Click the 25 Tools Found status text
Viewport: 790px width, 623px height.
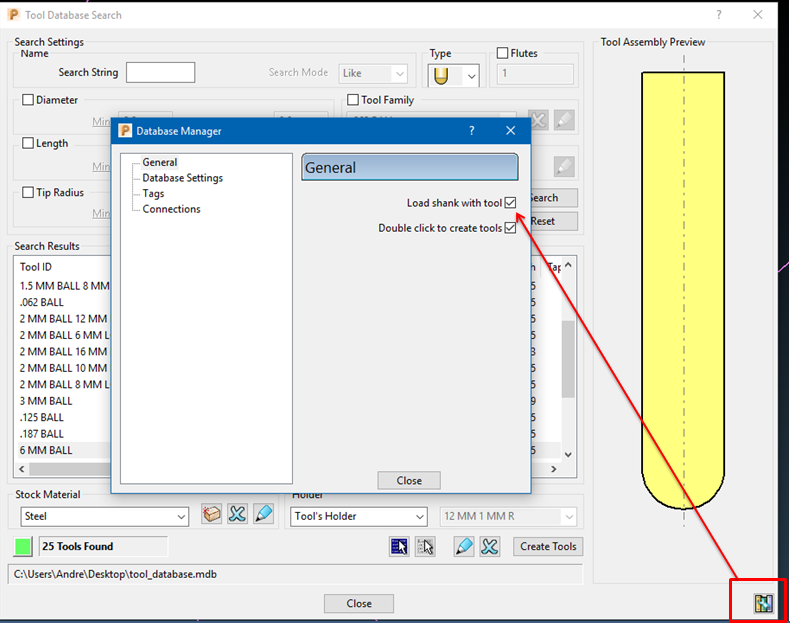pos(78,546)
